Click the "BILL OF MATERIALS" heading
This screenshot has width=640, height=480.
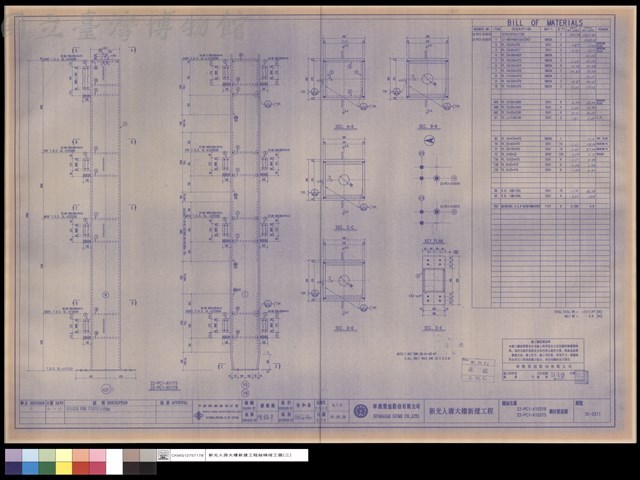click(545, 23)
